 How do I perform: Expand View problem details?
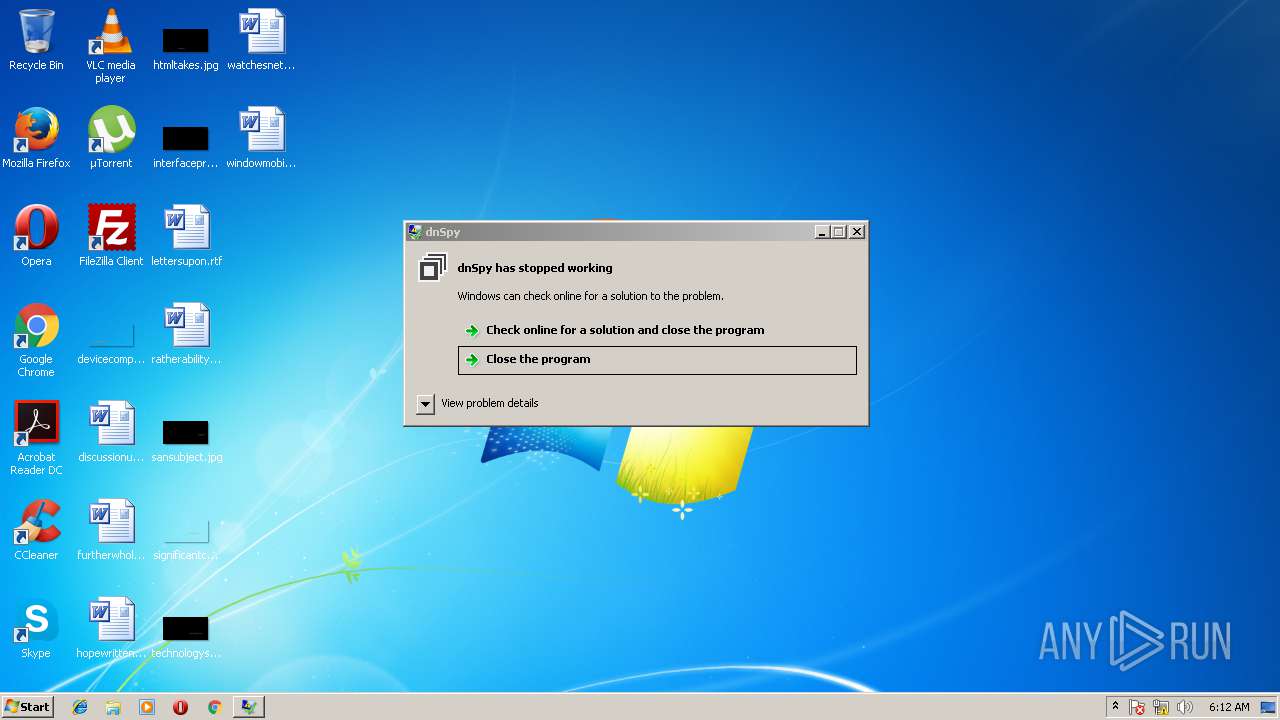click(x=425, y=403)
